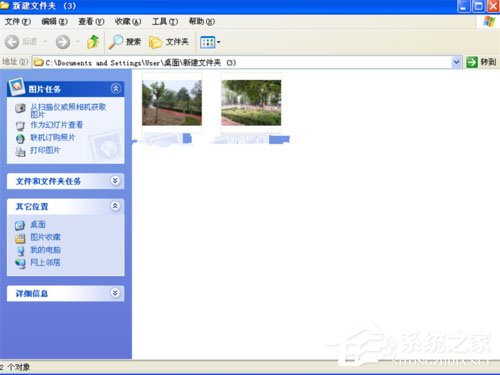This screenshot has height=375, width=500.
Task: Open 桌面 under other places
Action: (x=38, y=224)
